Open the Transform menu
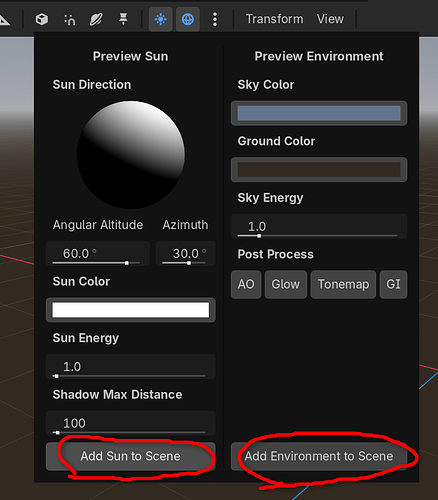The height and width of the screenshot is (500, 438). click(275, 19)
